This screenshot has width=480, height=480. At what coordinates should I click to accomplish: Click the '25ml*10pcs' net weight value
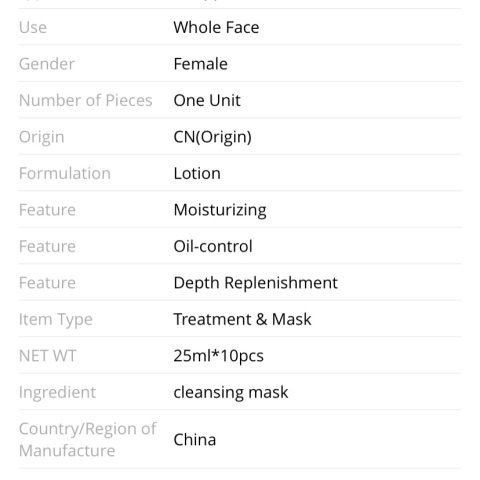point(218,356)
